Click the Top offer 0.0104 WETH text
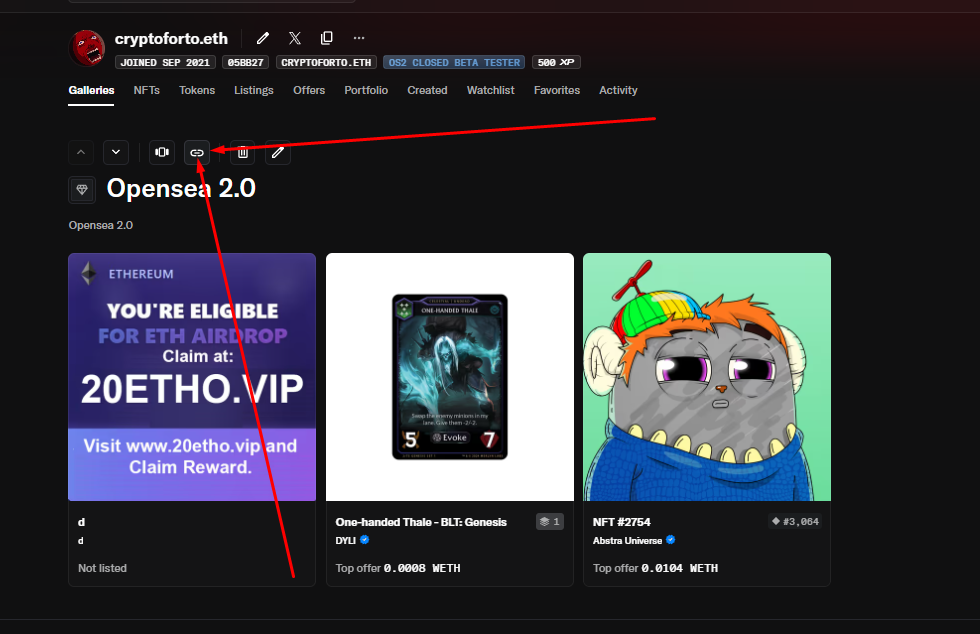This screenshot has height=634, width=980. (x=656, y=568)
